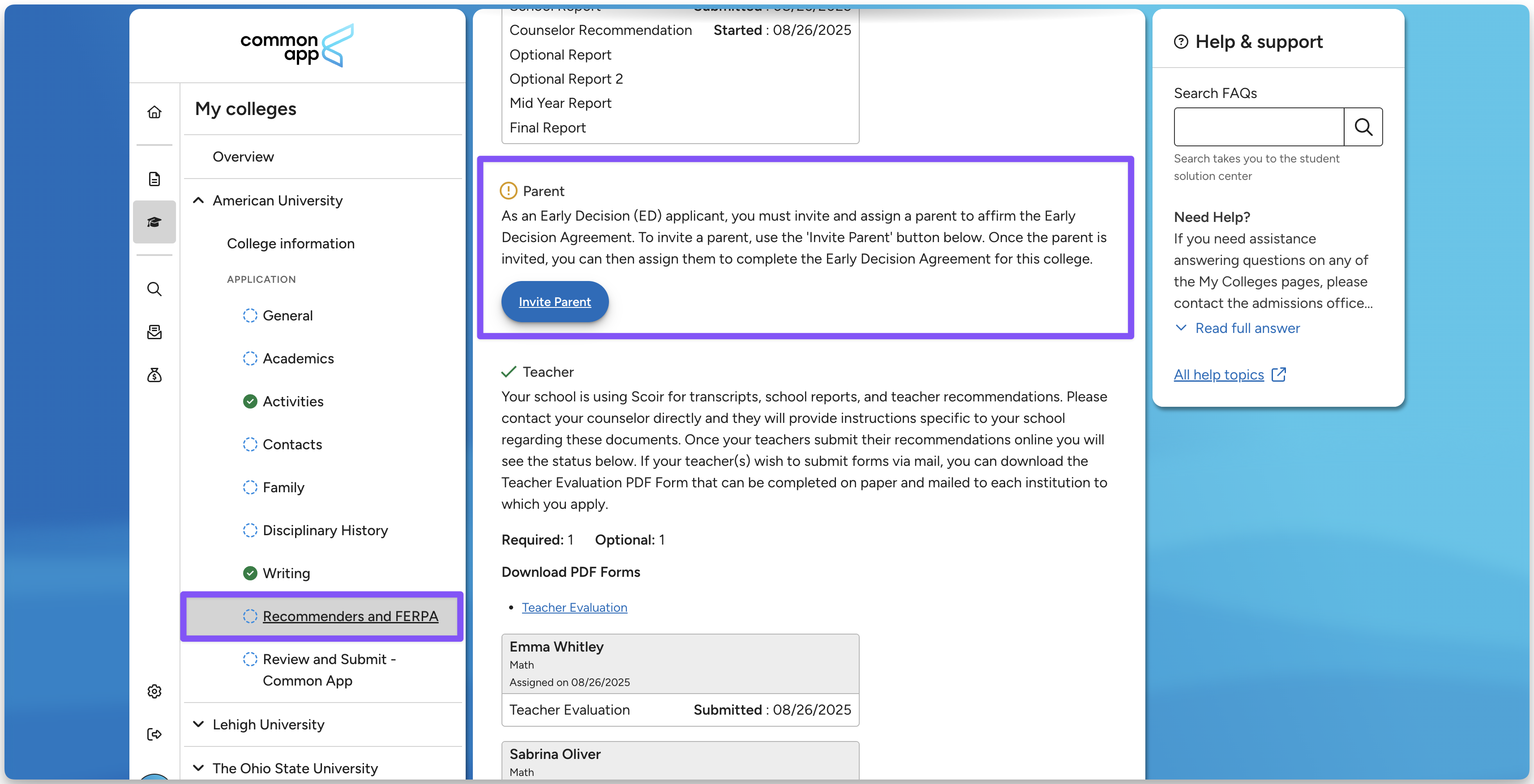Click the external link icon beside All help topics
Image resolution: width=1534 pixels, height=784 pixels.
(1278, 375)
